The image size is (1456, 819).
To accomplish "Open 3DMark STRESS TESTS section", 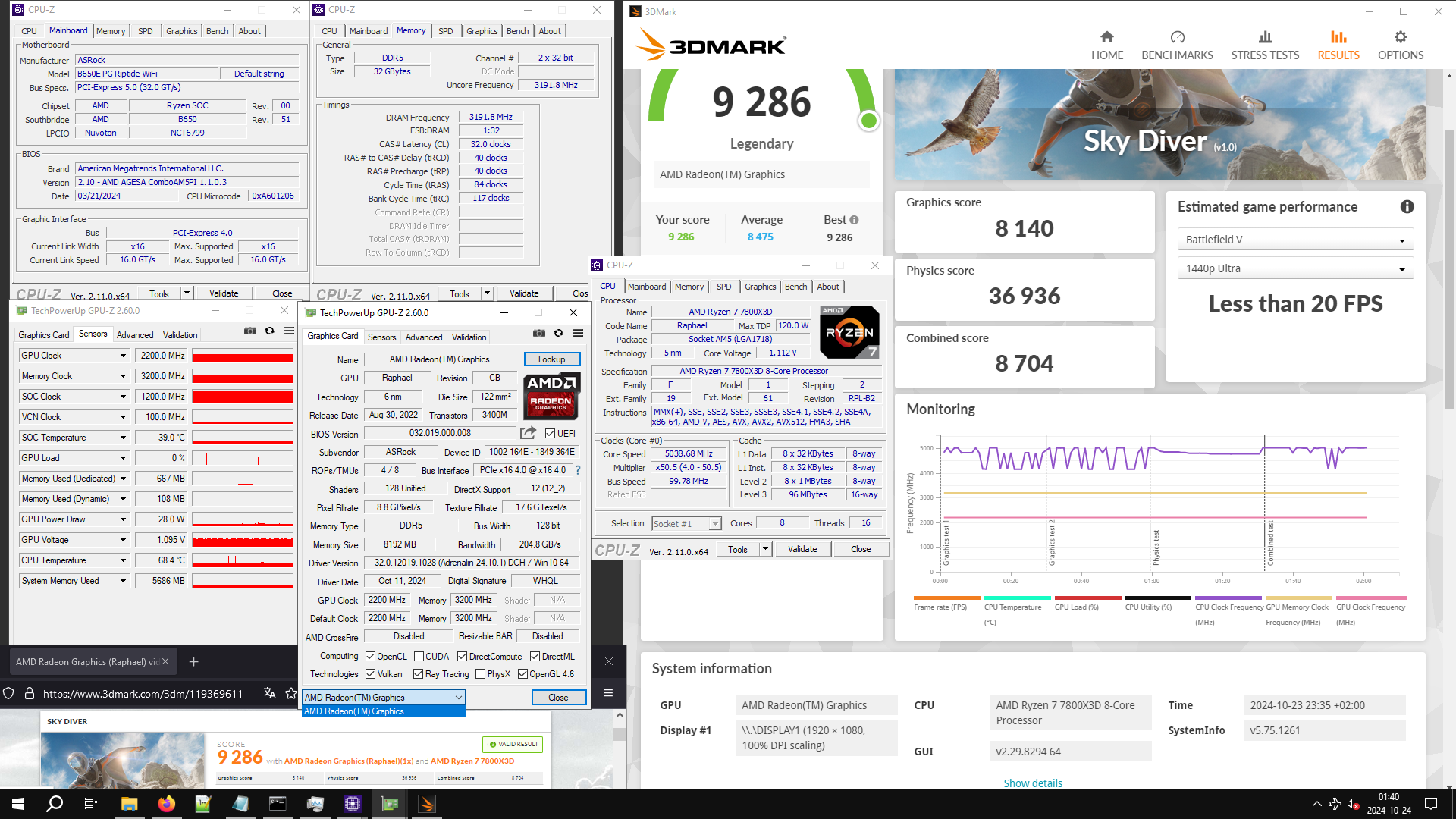I will coord(1265,45).
